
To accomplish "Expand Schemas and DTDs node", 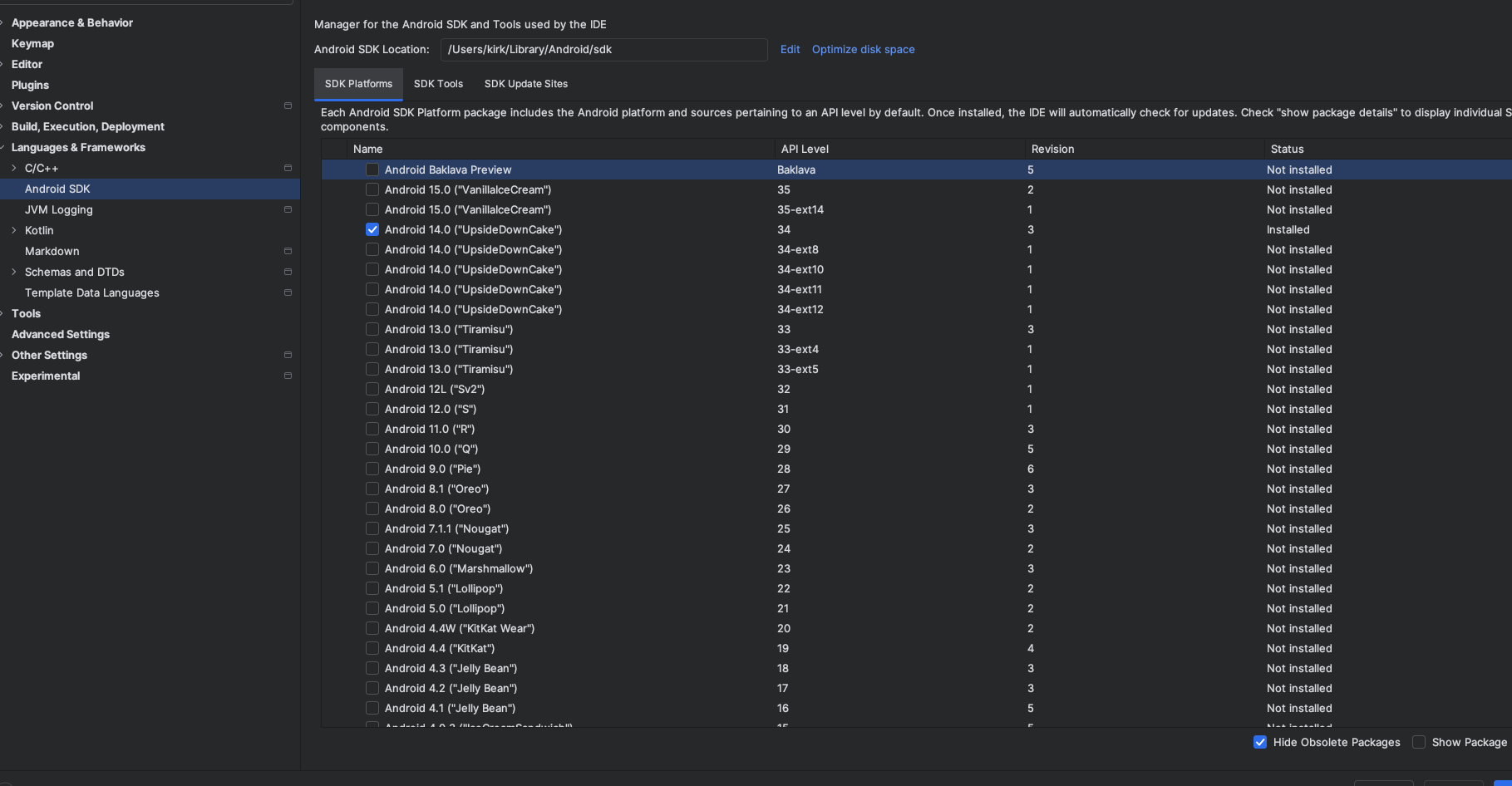I will pyautogui.click(x=13, y=272).
